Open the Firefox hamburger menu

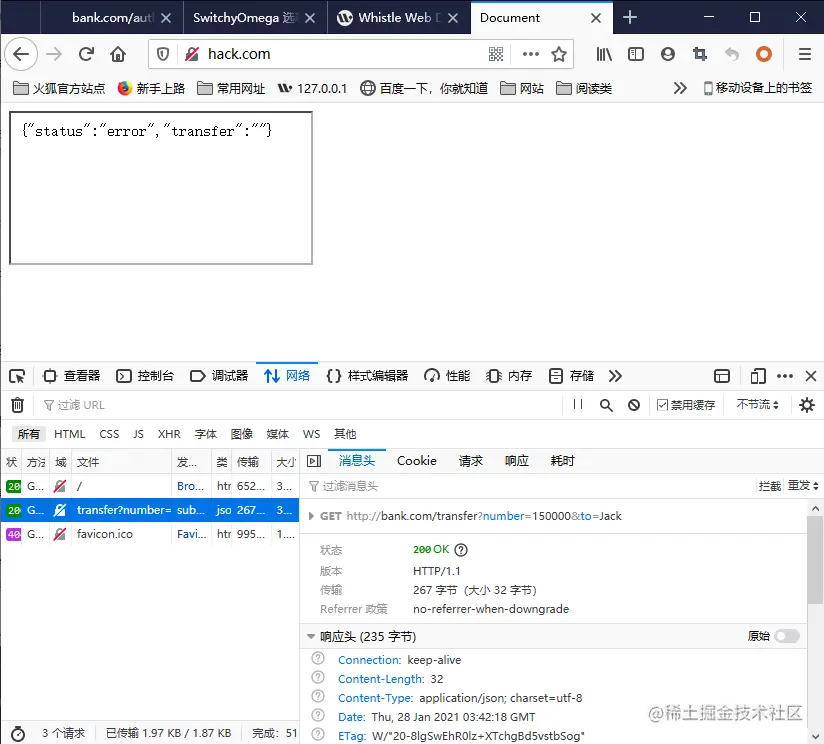coord(805,54)
